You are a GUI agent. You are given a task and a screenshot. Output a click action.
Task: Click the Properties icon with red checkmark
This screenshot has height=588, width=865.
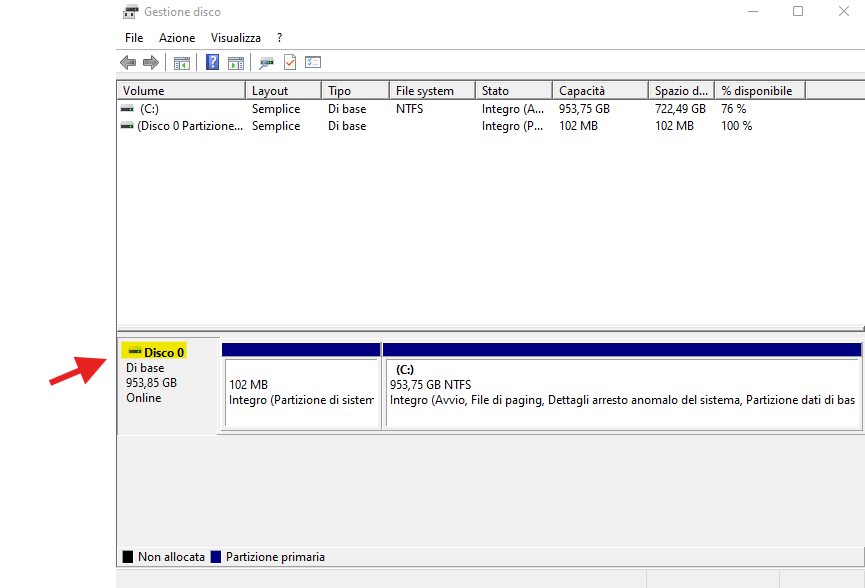[x=290, y=63]
